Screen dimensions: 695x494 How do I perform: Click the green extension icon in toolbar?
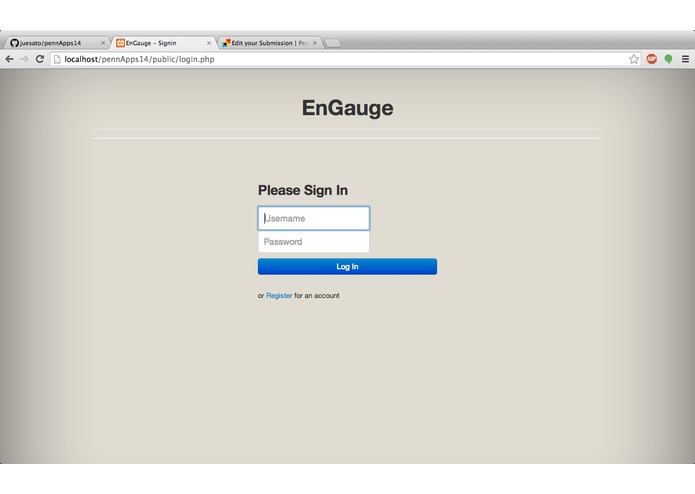668,59
